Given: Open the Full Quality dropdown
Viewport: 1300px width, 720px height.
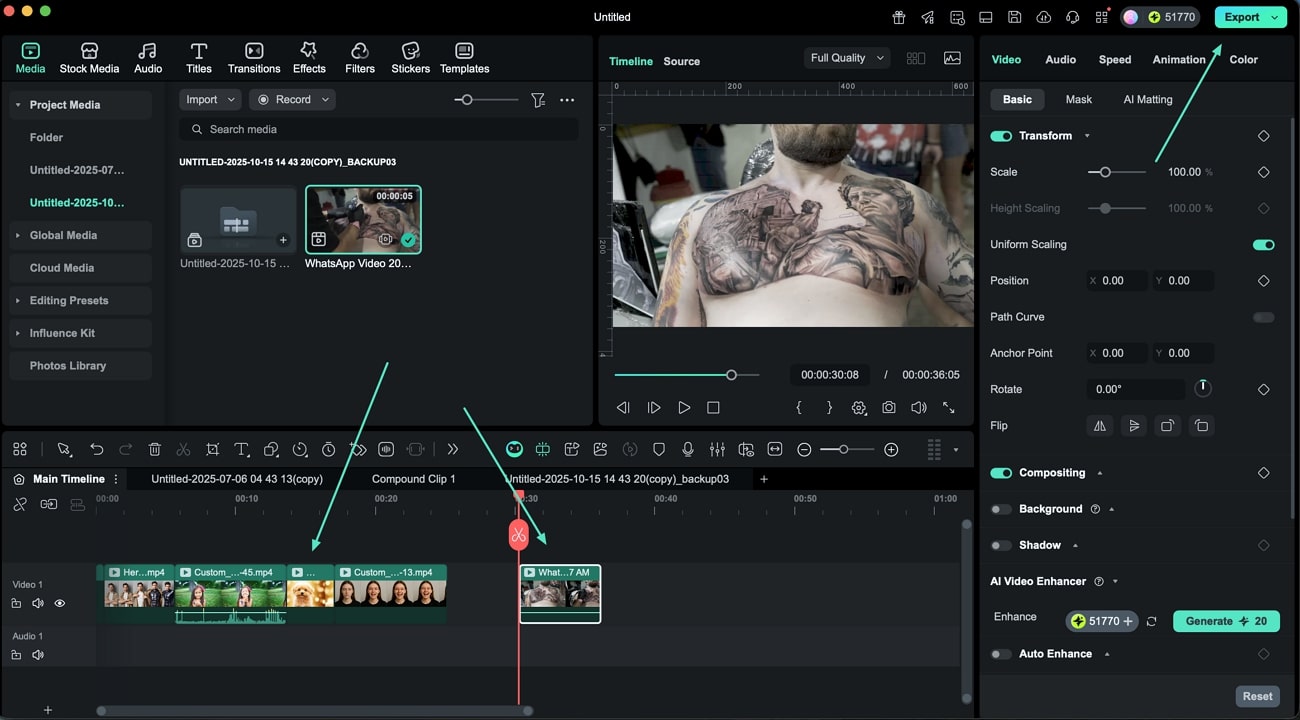Looking at the screenshot, I should point(846,57).
